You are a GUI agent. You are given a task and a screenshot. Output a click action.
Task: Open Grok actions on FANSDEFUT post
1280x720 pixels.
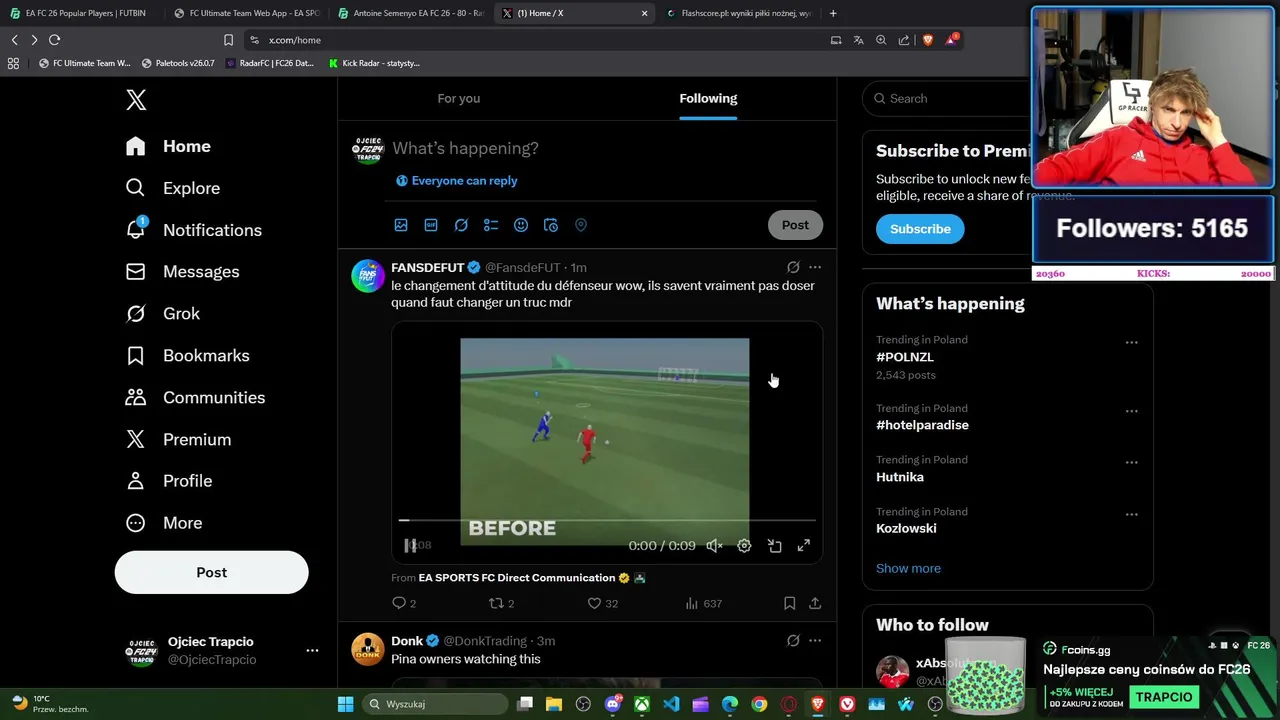(793, 267)
